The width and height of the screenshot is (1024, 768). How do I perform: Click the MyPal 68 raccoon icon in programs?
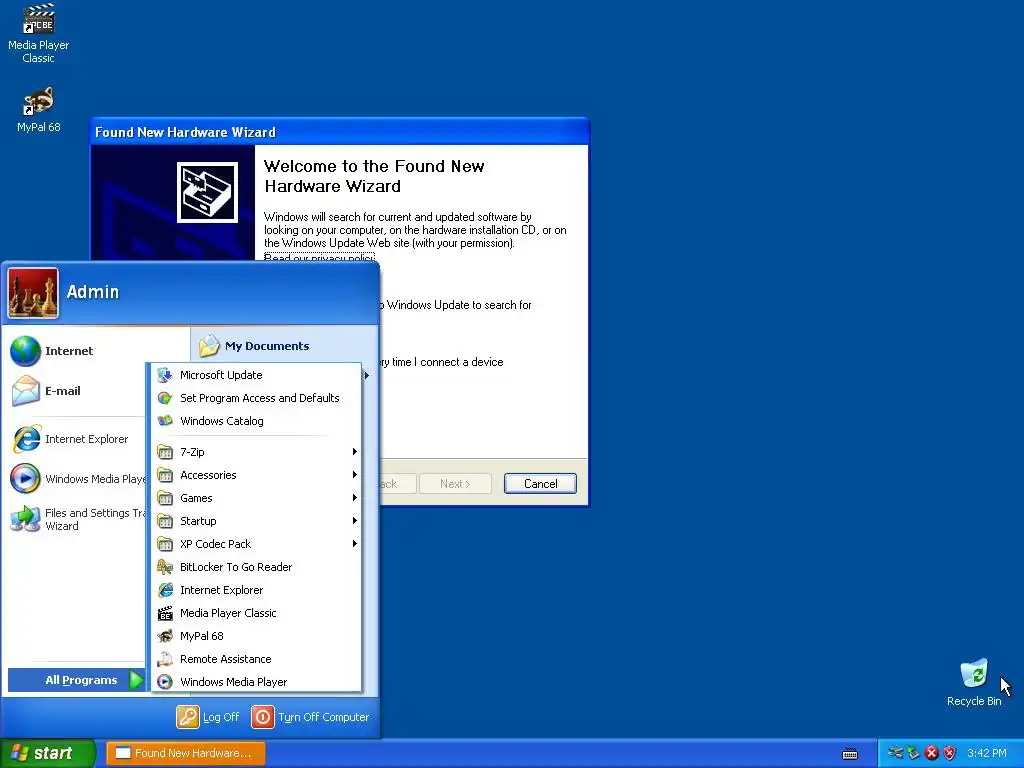[165, 635]
